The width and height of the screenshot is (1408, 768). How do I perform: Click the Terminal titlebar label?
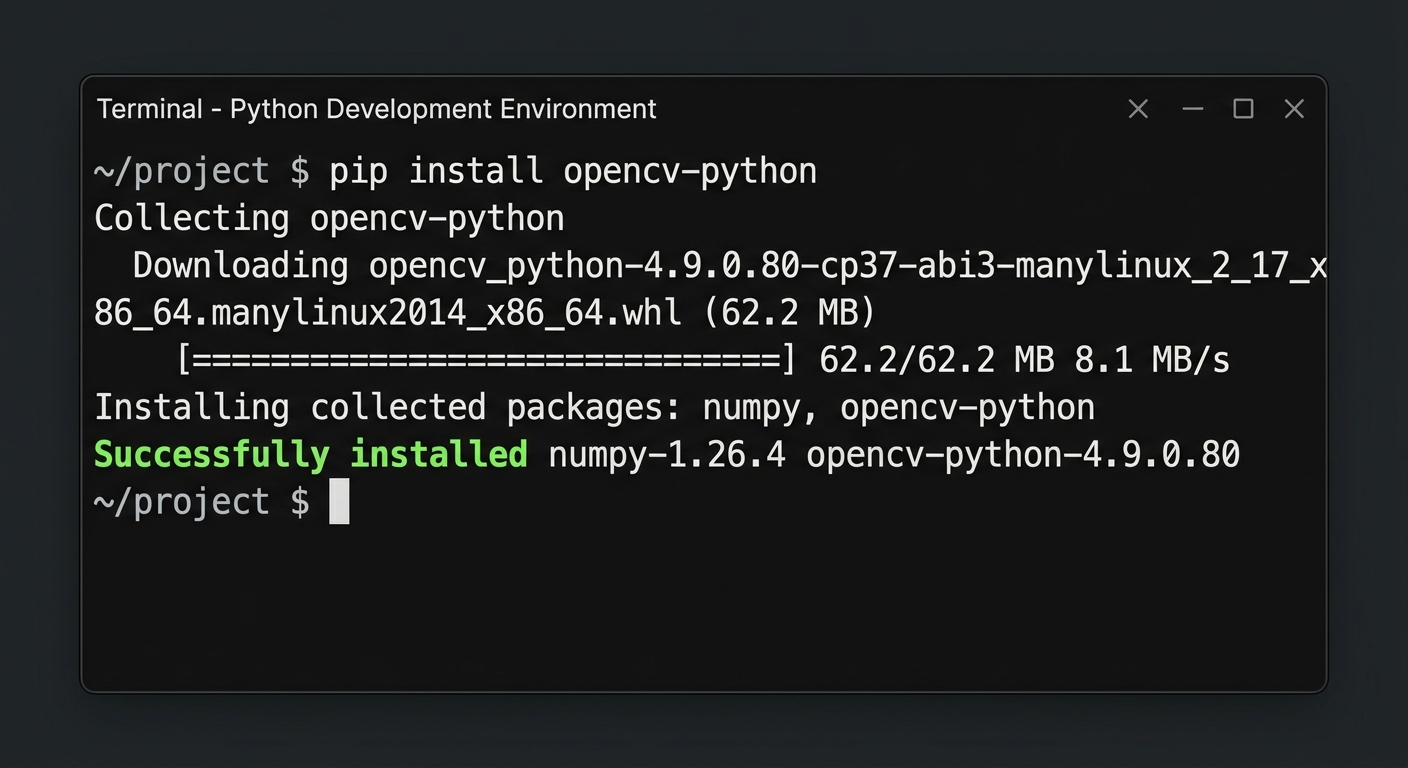150,108
